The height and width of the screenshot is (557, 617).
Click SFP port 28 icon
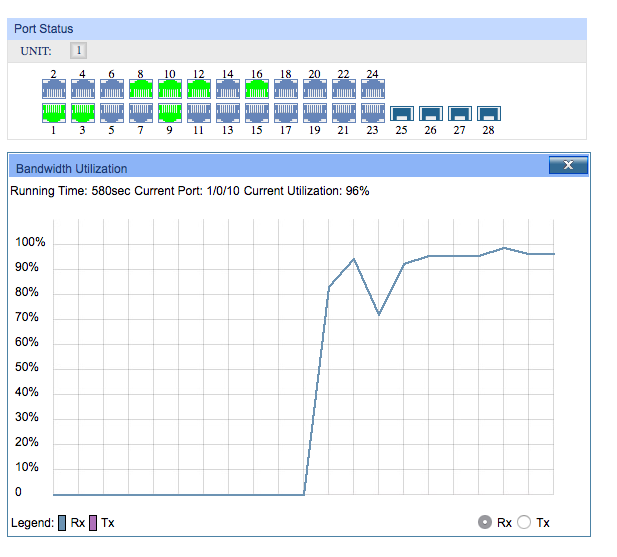coord(489,114)
